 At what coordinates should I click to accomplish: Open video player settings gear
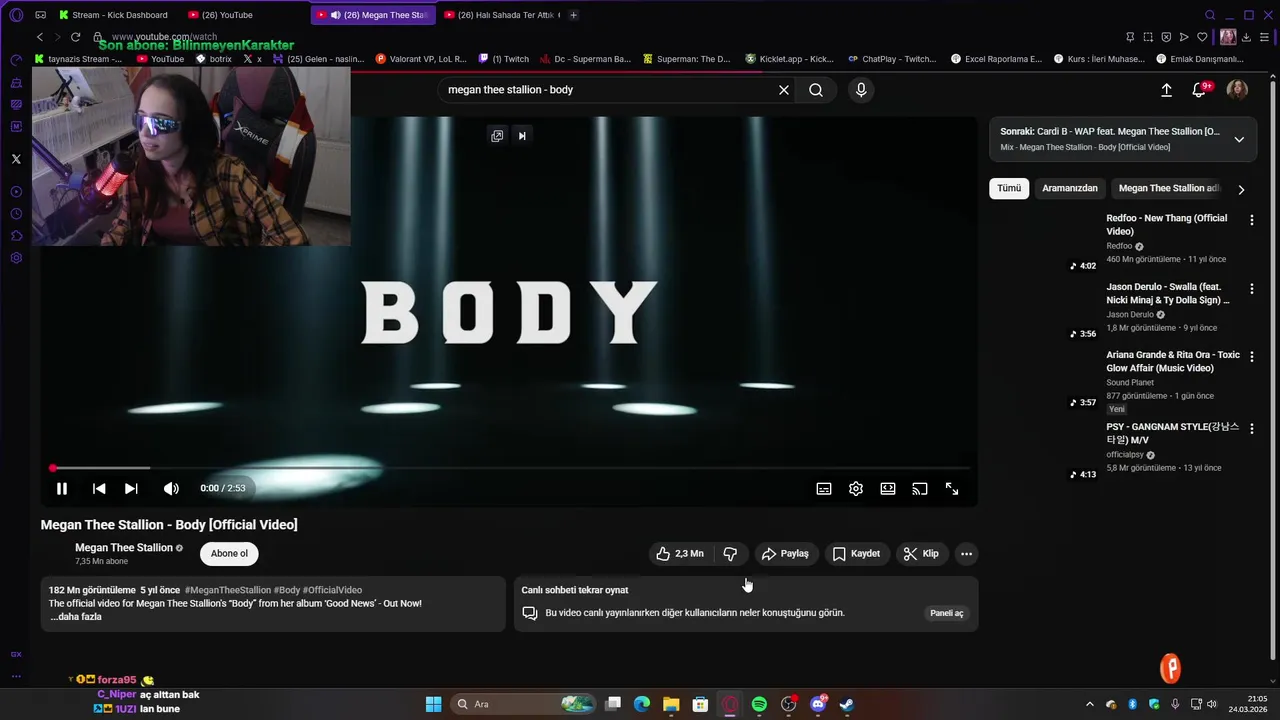(856, 489)
